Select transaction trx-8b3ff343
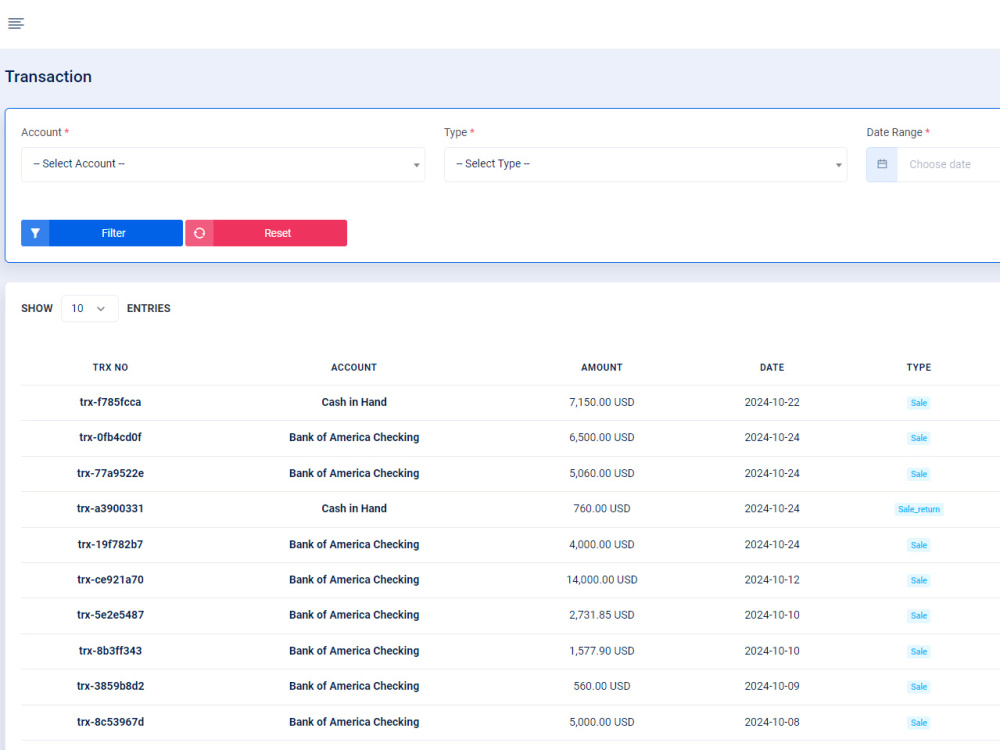 point(110,651)
